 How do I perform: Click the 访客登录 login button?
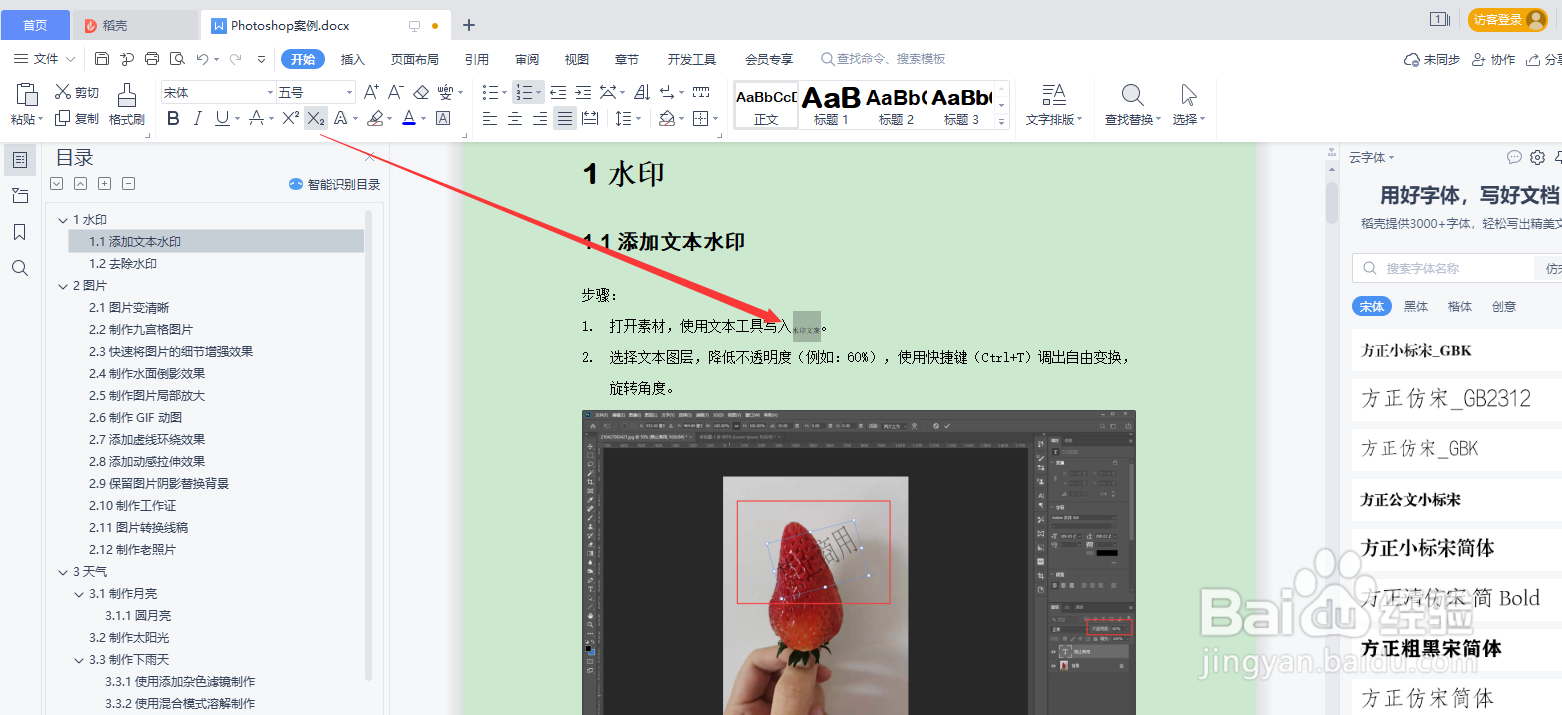click(1508, 18)
